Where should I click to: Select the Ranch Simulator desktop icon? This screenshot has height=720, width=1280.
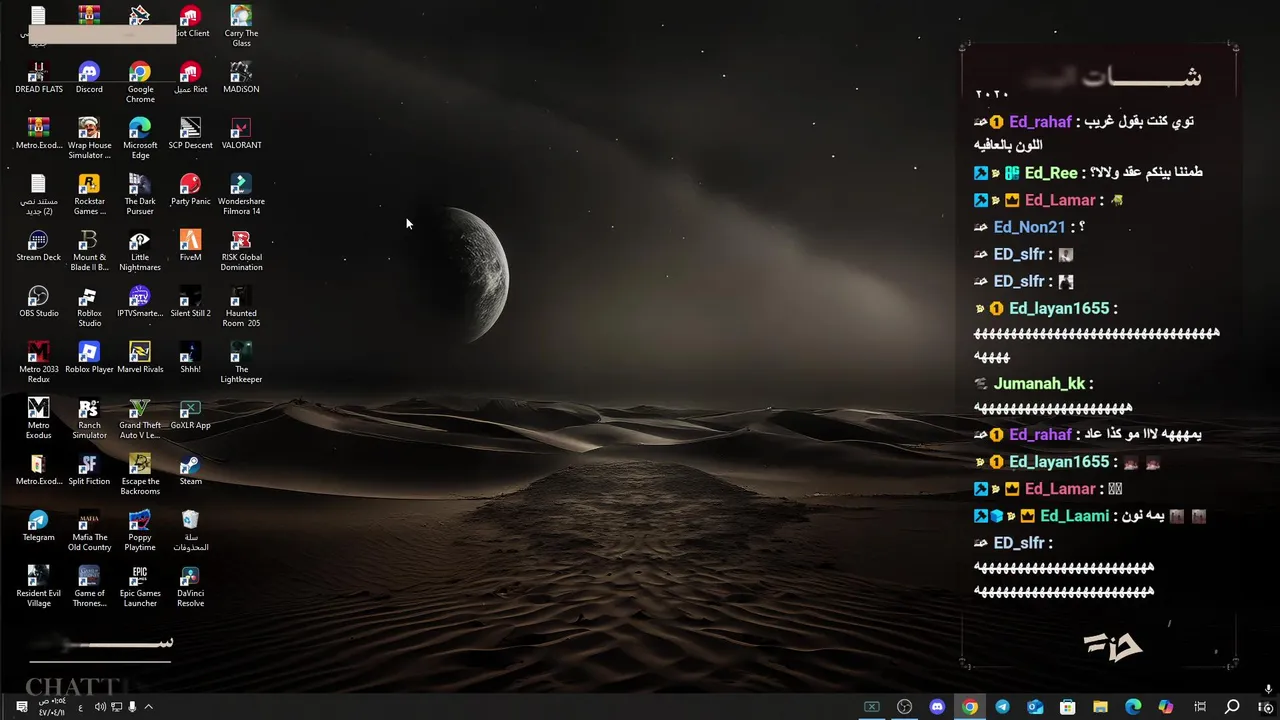[89, 418]
